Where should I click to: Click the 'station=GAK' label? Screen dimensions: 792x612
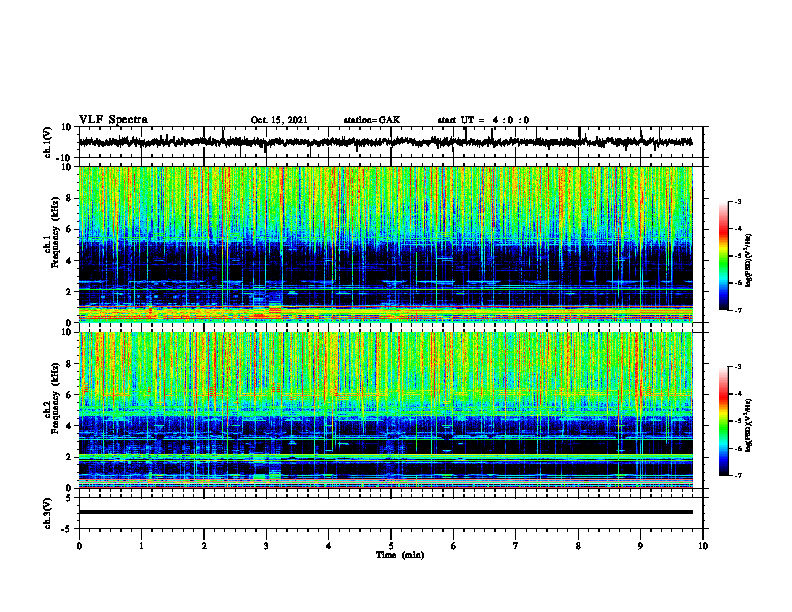pyautogui.click(x=372, y=120)
